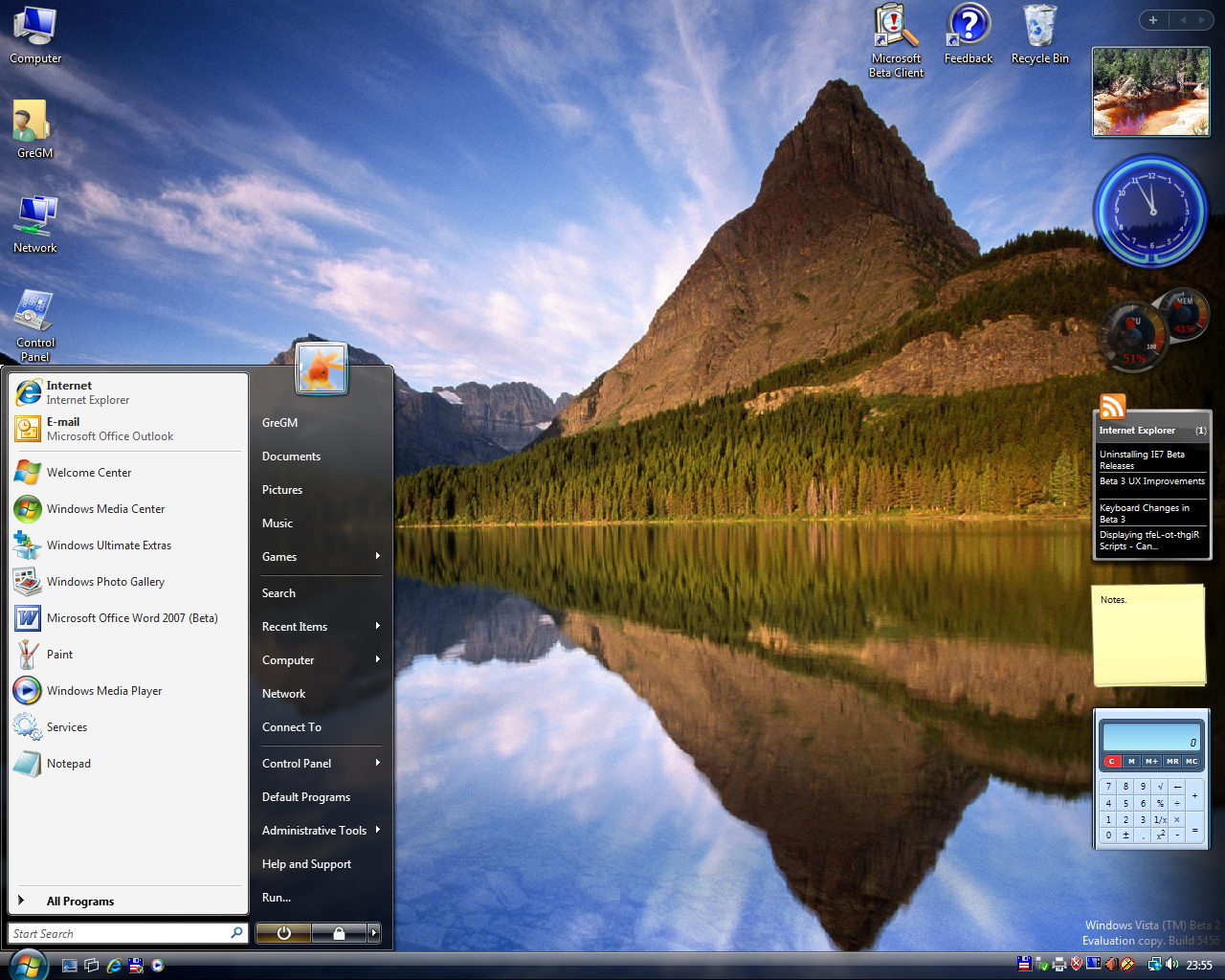Click the search magnifier in Start Search
The height and width of the screenshot is (980, 1225).
pyautogui.click(x=236, y=933)
